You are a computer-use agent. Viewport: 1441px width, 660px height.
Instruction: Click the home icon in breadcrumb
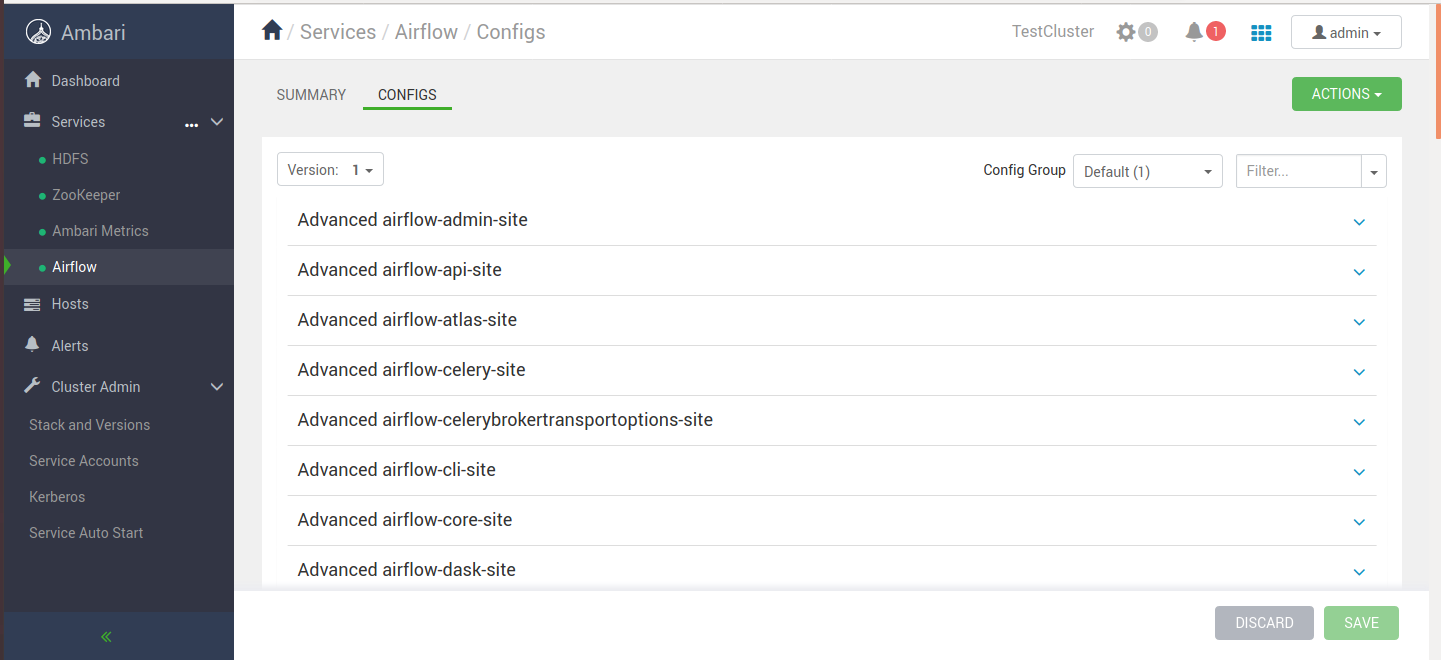pyautogui.click(x=272, y=31)
